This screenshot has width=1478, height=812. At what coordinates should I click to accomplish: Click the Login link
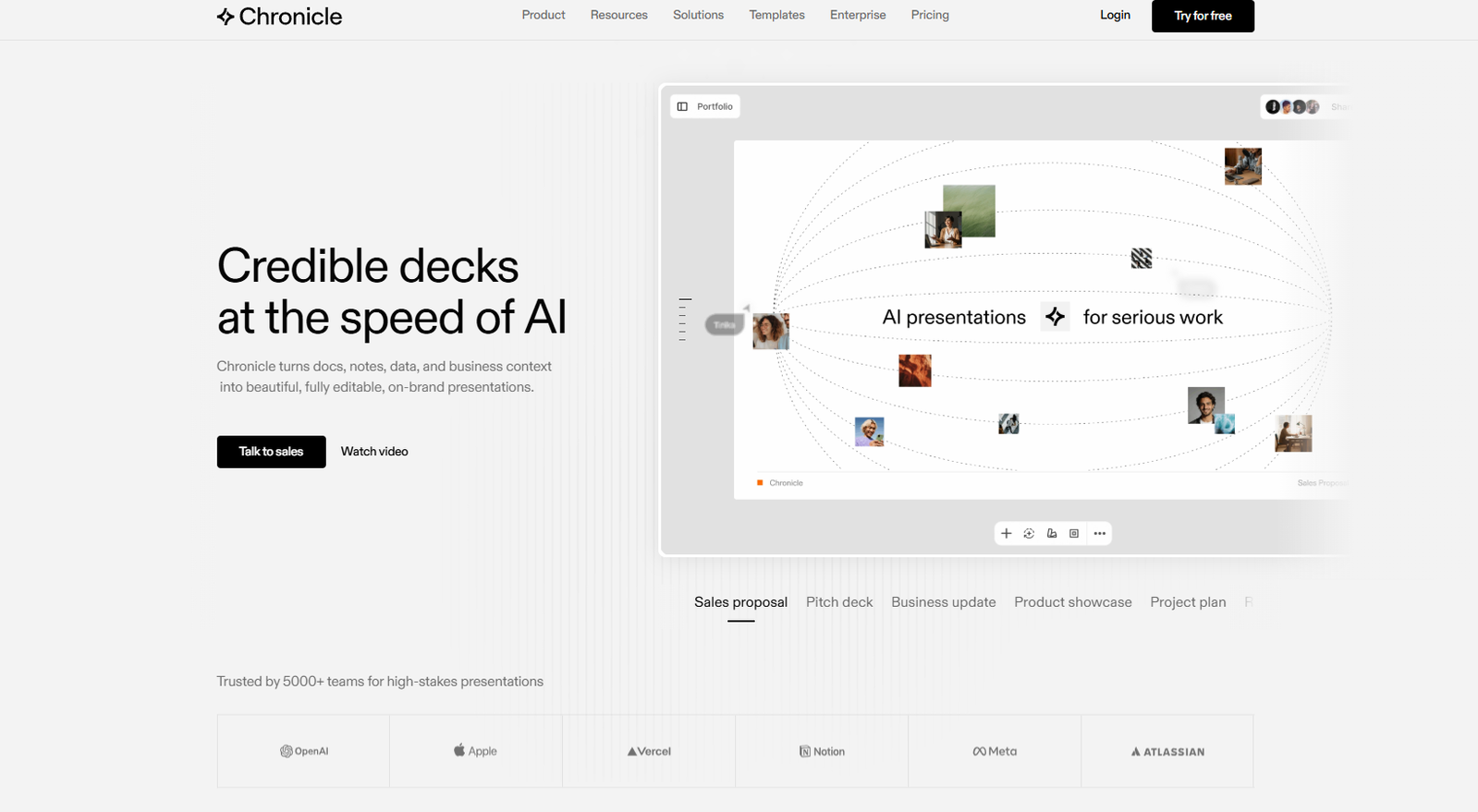click(1115, 15)
